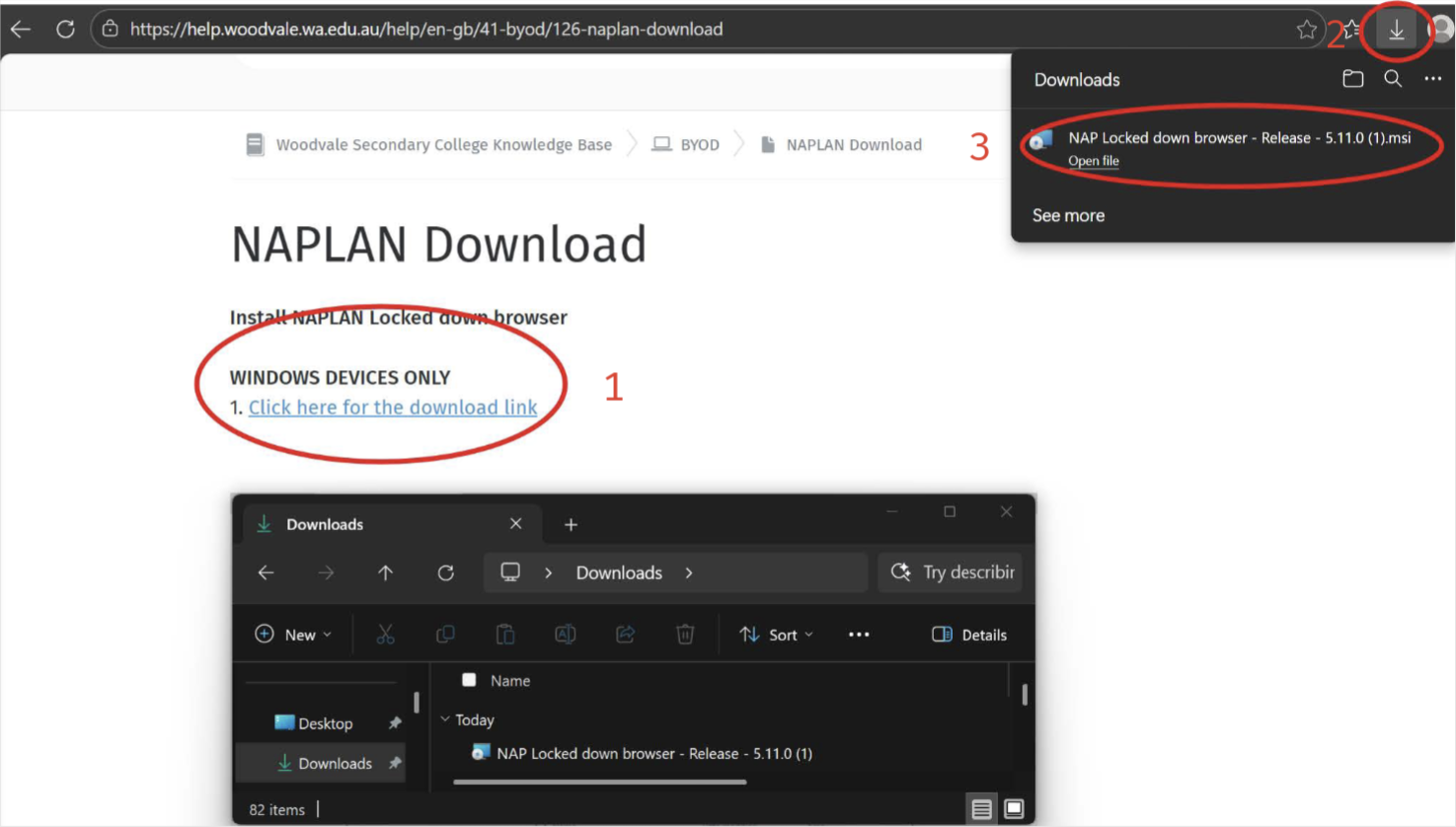Click the File Explorer up arrow

coord(385,572)
